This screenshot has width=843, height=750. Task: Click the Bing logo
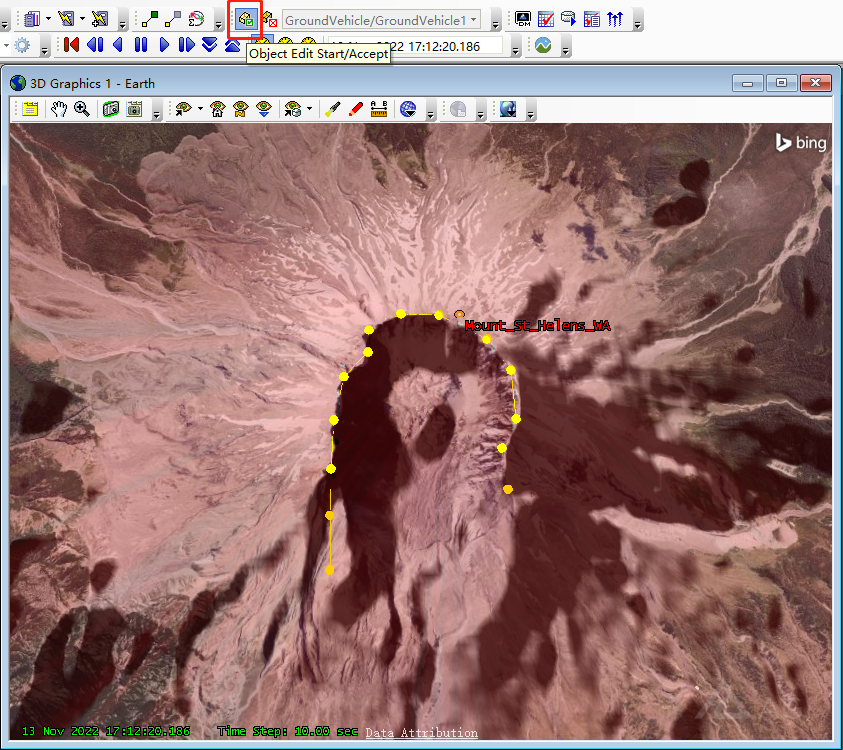(801, 143)
